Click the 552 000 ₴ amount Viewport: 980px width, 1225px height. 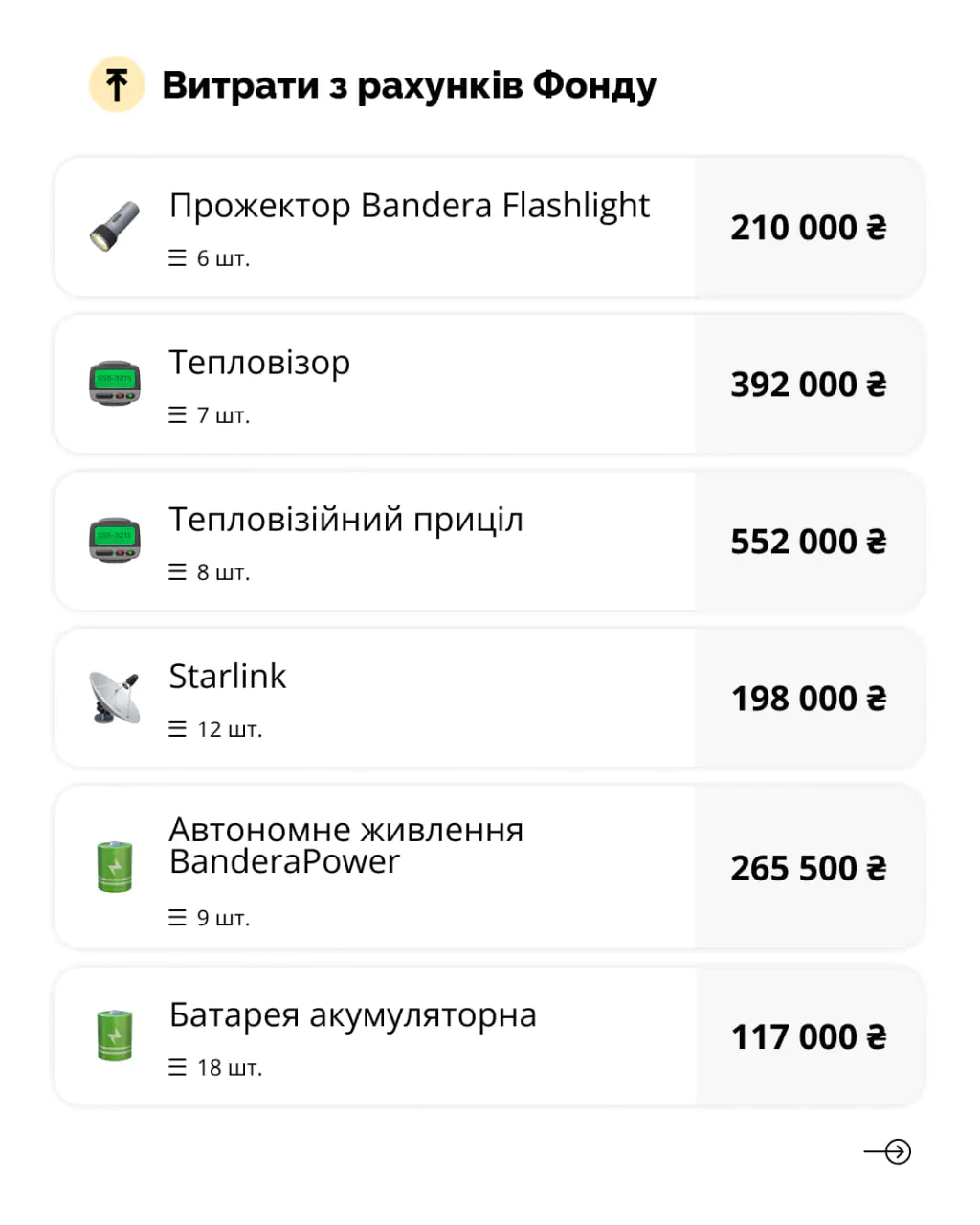pyautogui.click(x=809, y=542)
